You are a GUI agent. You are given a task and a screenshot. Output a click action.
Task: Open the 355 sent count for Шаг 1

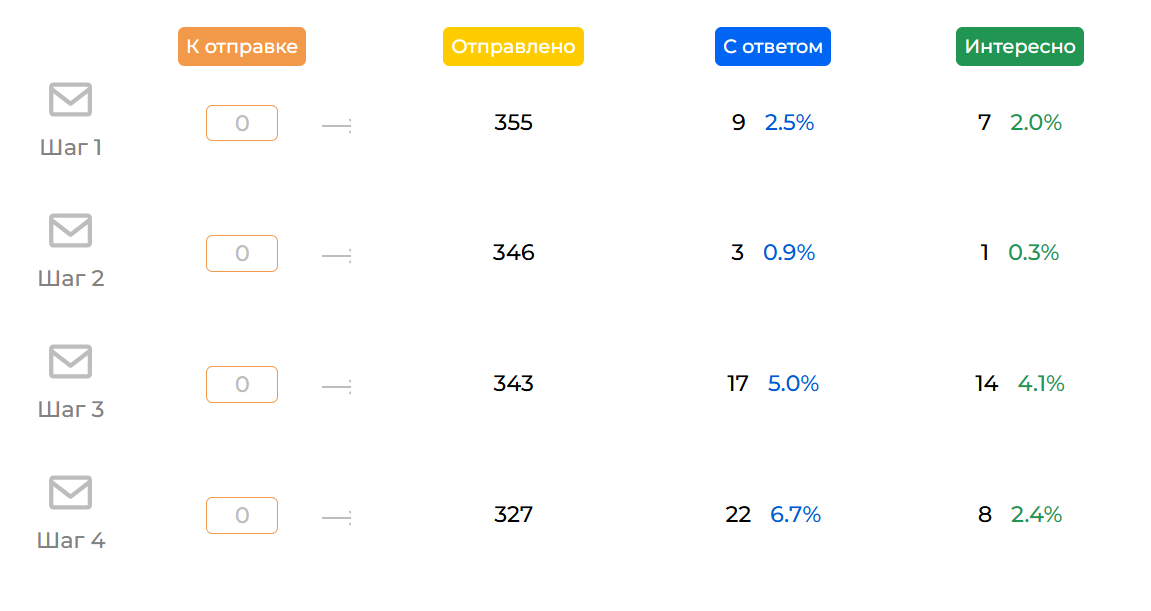coord(514,123)
